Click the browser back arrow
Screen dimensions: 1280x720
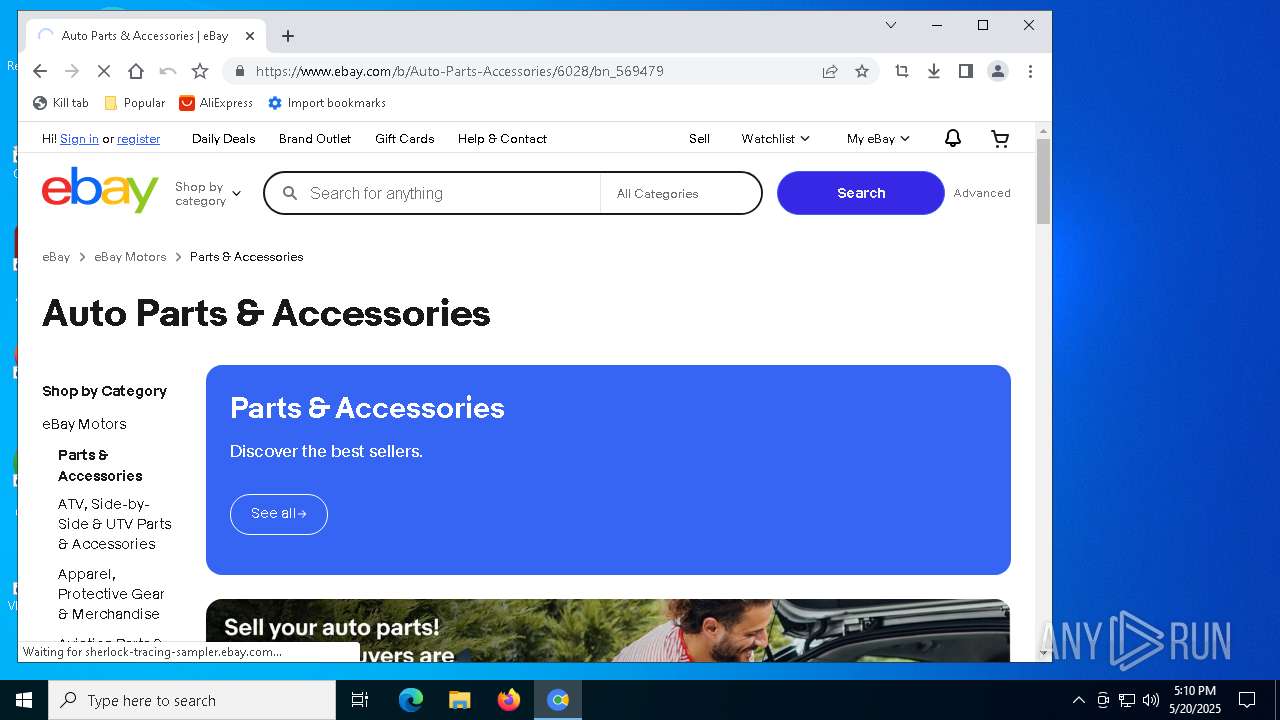(40, 71)
